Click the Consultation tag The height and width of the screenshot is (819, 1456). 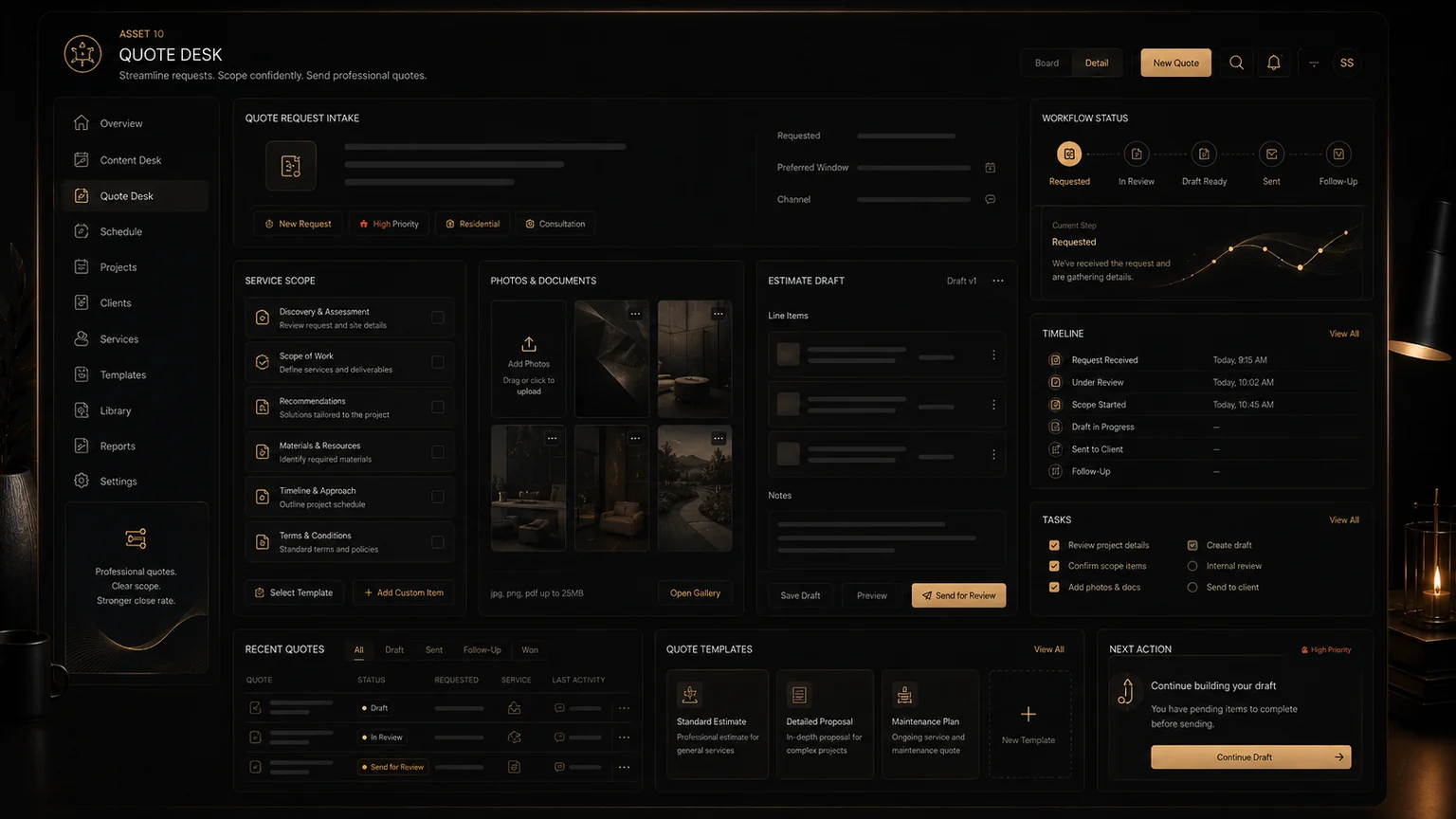tap(555, 224)
